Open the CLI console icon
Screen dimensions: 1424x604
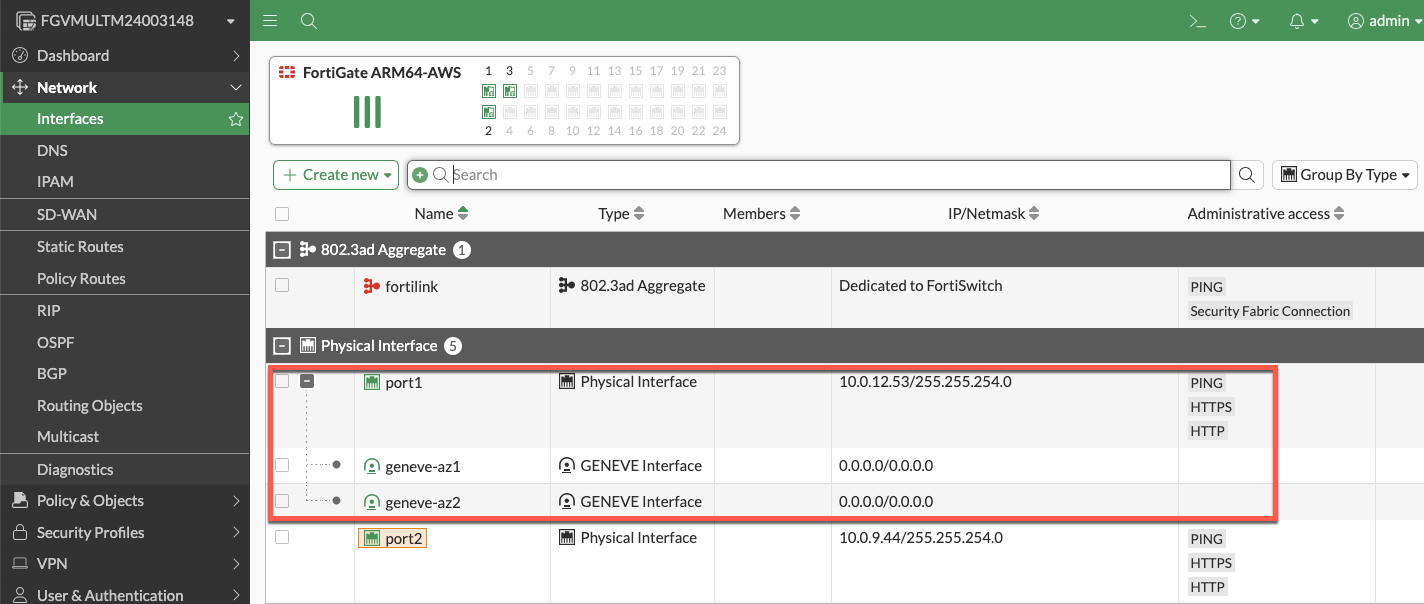pos(1196,21)
